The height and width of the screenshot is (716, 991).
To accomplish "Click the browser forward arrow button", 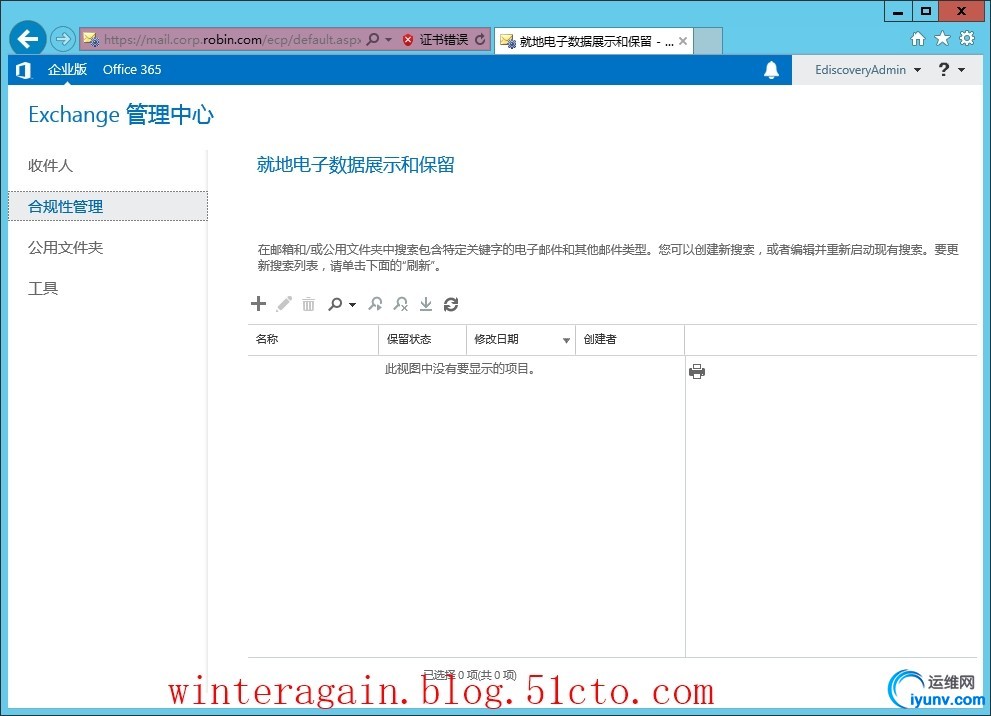I will coord(63,39).
